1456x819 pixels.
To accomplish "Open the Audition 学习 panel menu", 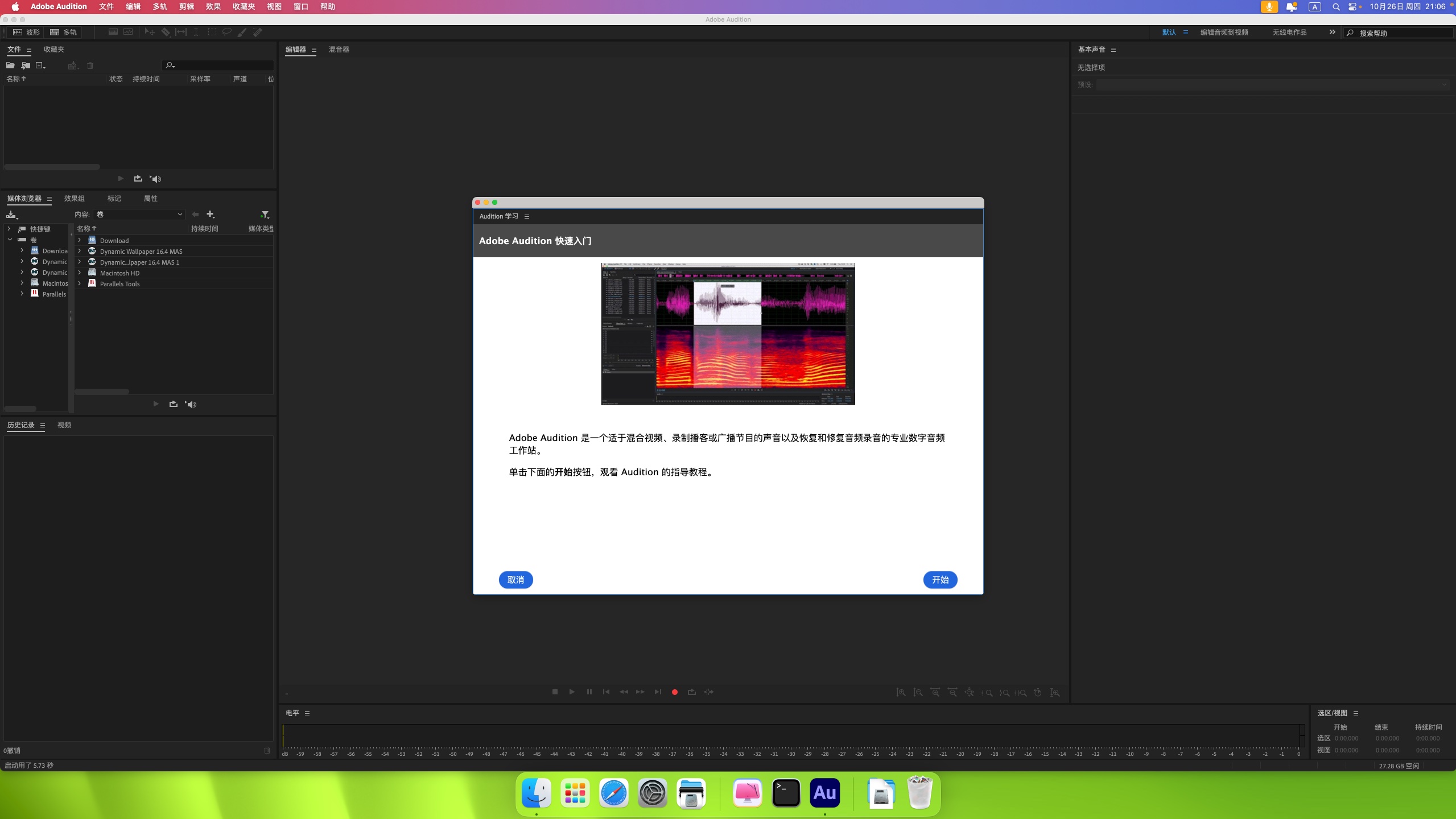I will 527,216.
